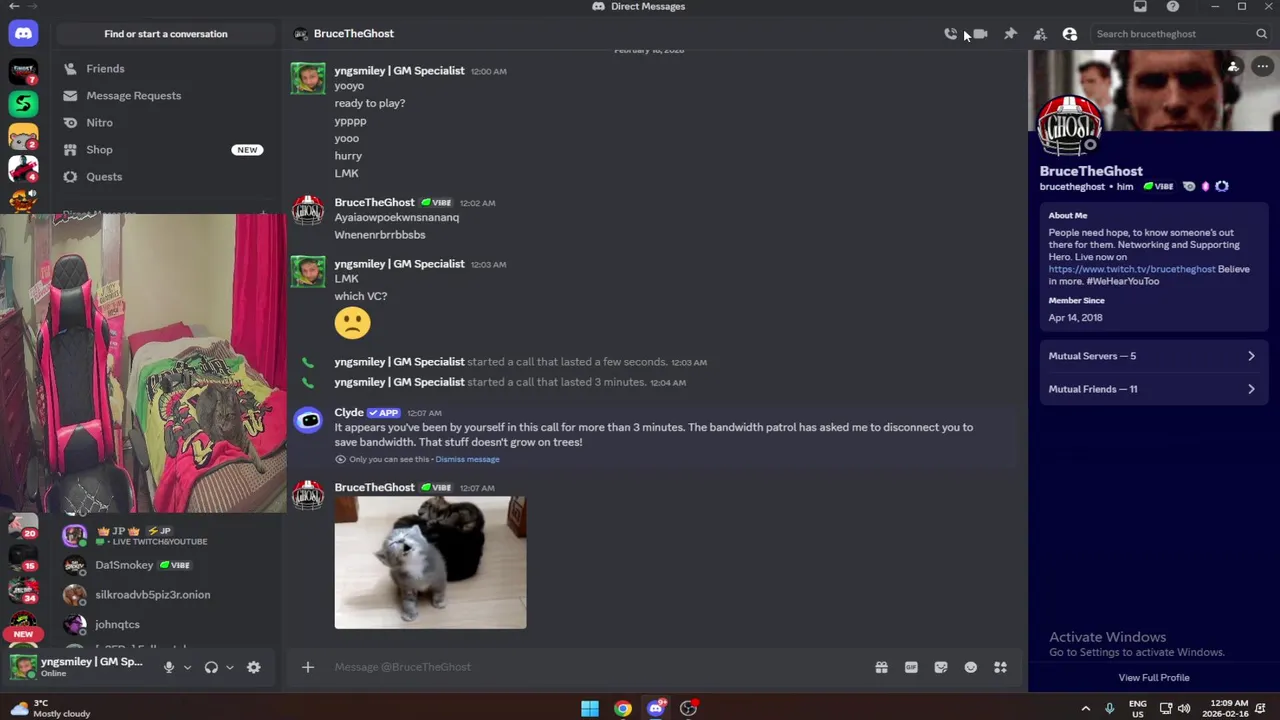Screen dimensions: 1280x720
Task: Start a video call
Action: tap(981, 34)
